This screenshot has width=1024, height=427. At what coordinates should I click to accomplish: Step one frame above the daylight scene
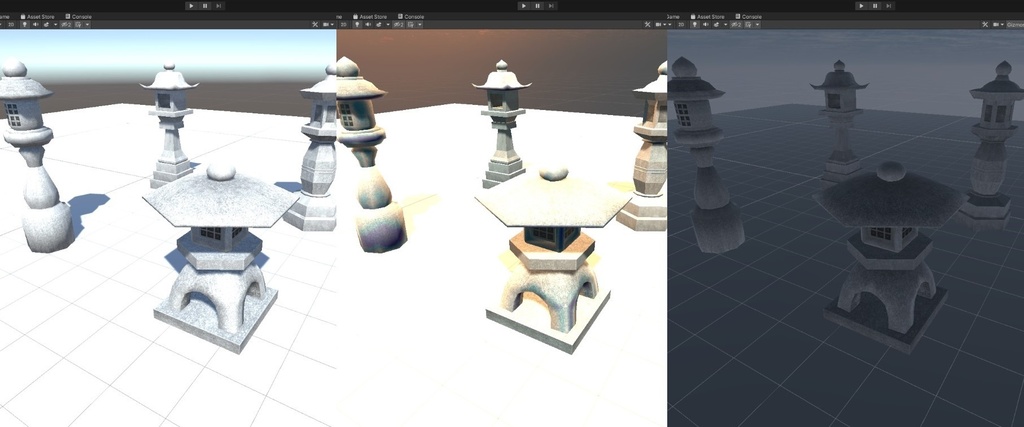pos(219,6)
